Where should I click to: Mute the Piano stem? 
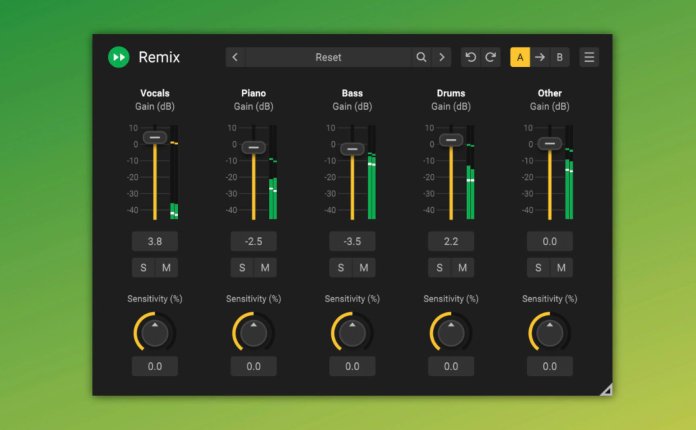pos(265,268)
